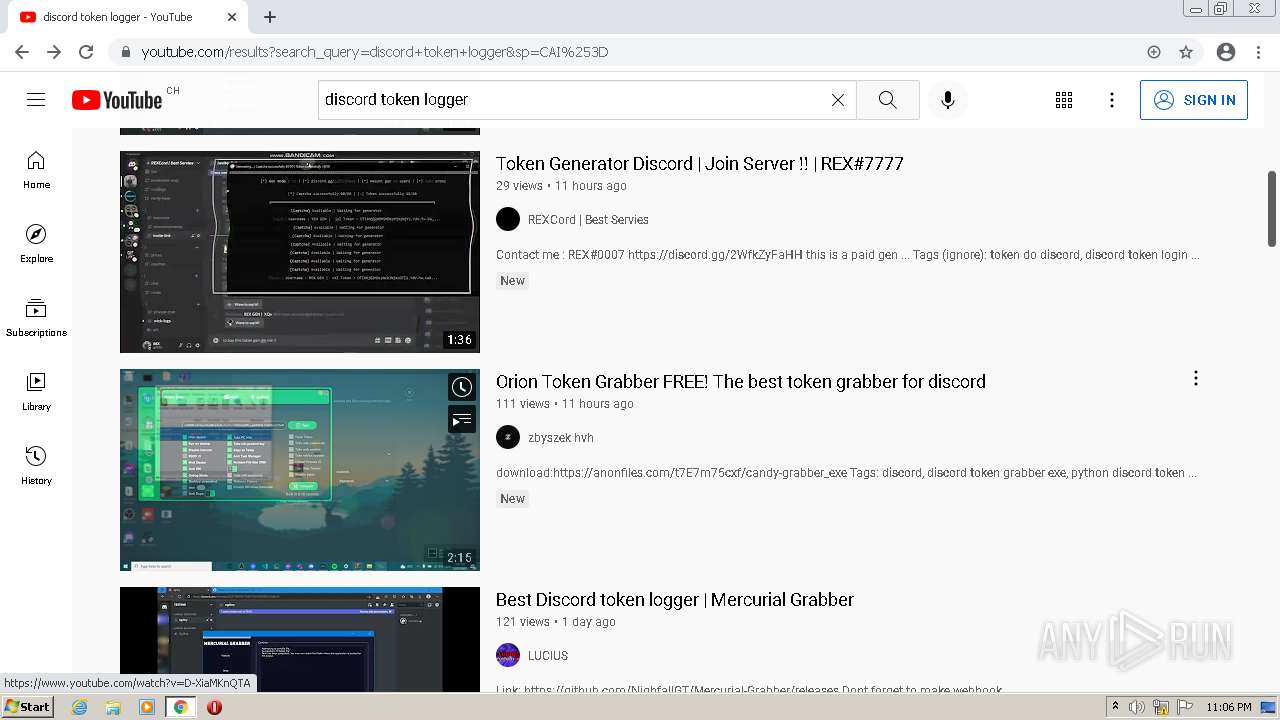This screenshot has width=1280, height=720.
Task: Open Library in the sidebar
Action: (36, 392)
